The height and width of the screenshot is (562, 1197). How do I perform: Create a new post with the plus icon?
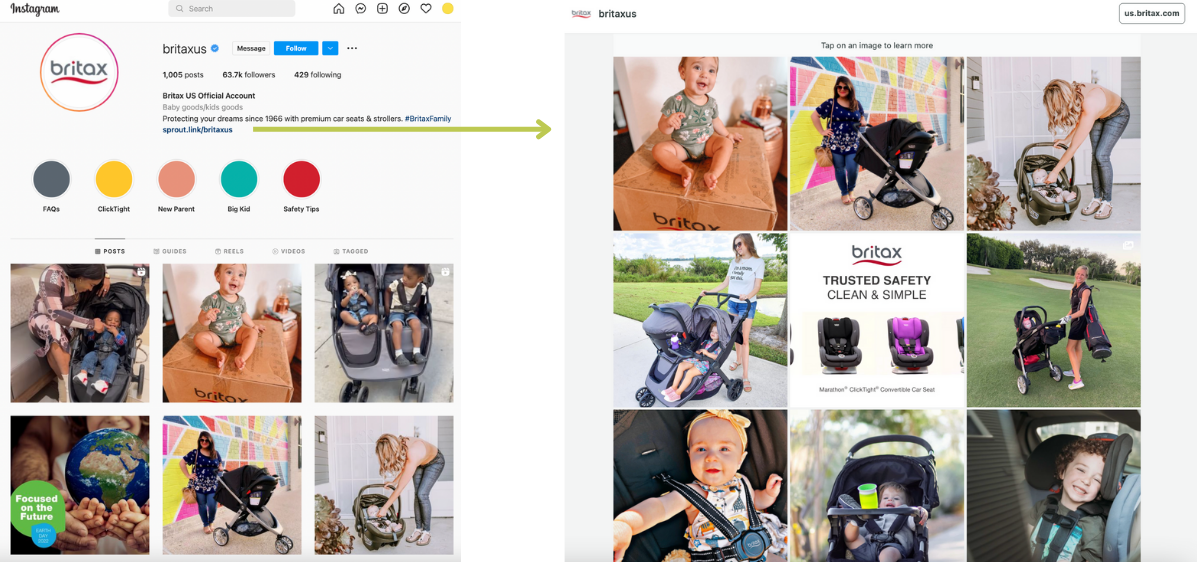point(382,8)
